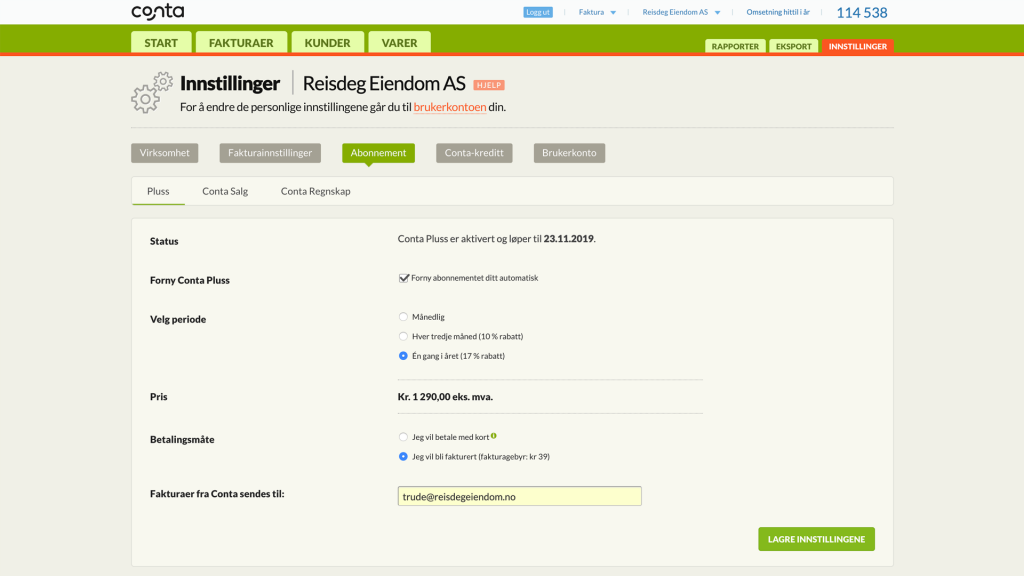Save with LAGRE INNSTILLINGENE button
The image size is (1024, 576).
(816, 539)
